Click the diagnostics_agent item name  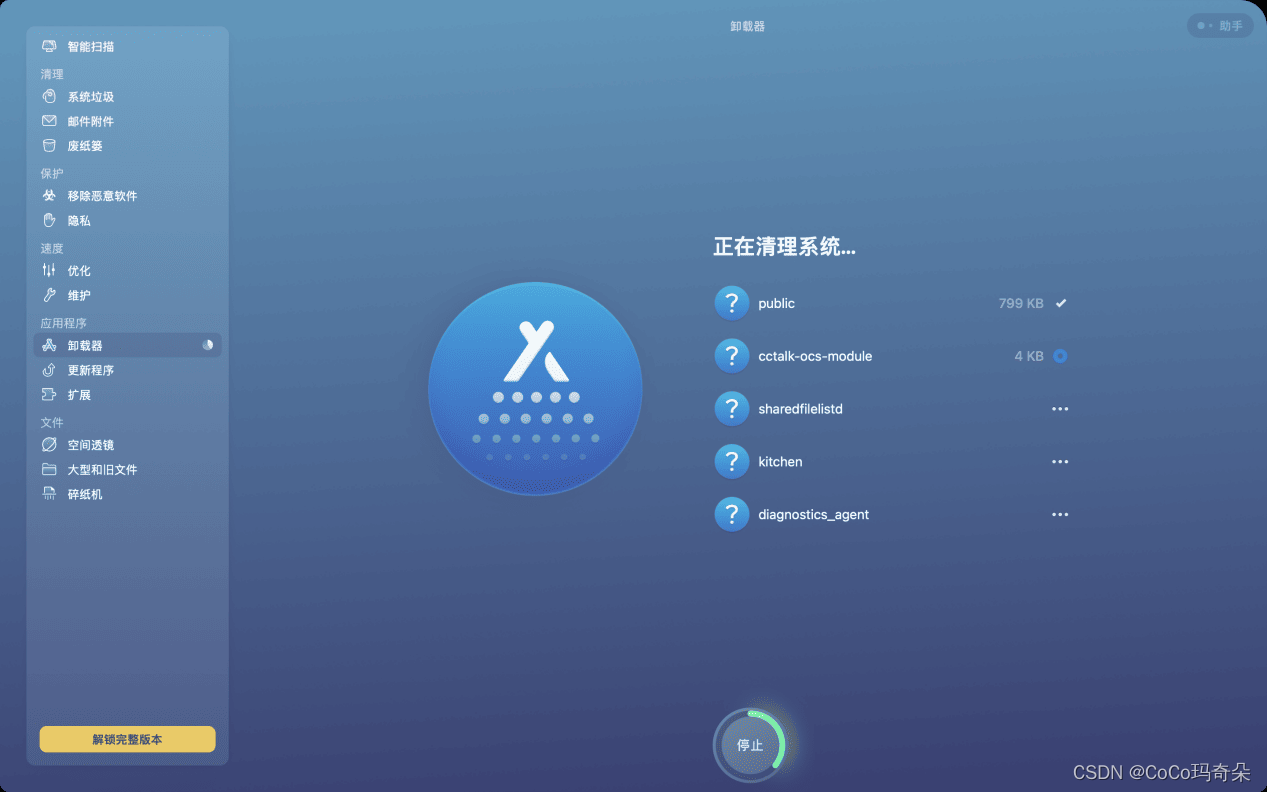pos(814,515)
